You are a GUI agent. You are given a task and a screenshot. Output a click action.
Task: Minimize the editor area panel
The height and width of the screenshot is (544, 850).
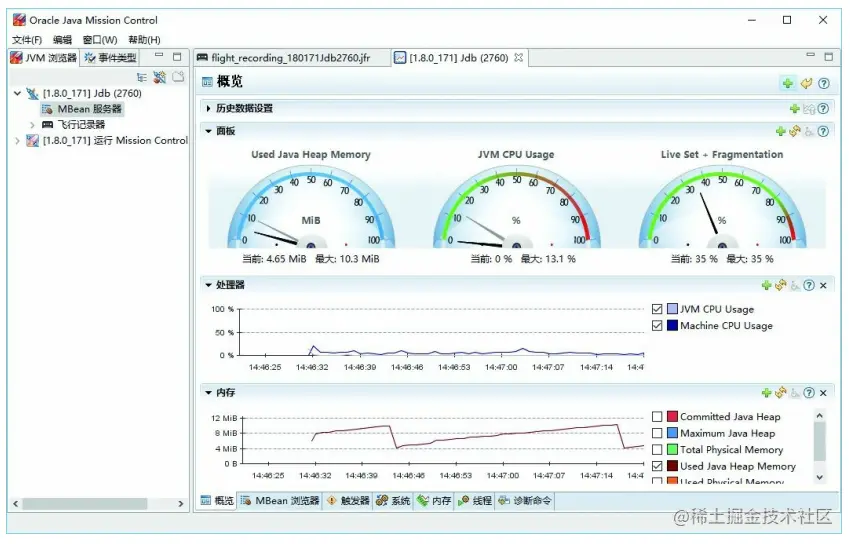[810, 55]
